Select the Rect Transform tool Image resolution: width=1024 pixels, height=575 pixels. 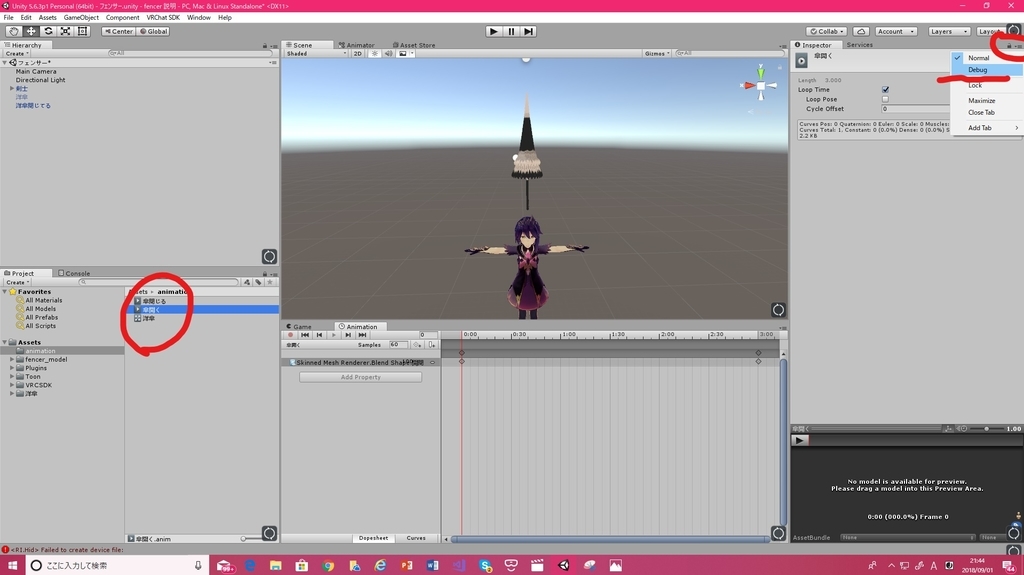coord(82,31)
